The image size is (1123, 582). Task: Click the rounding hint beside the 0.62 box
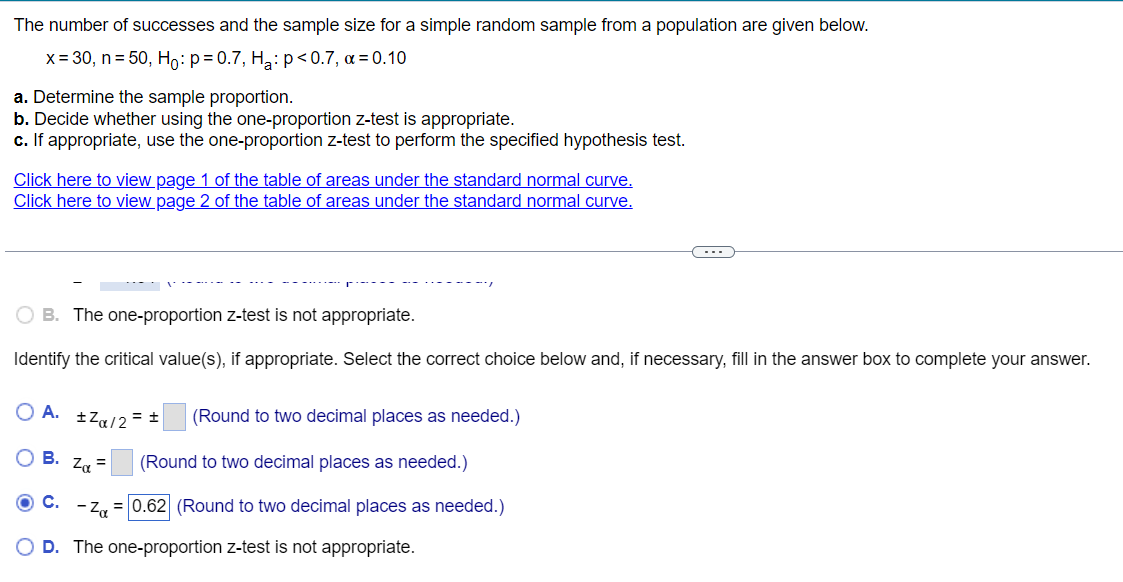pos(340,506)
